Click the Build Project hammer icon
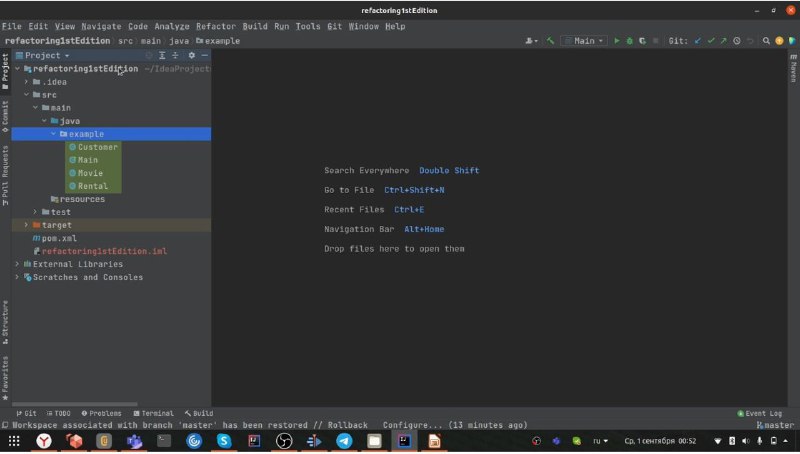The image size is (800, 454). 550,41
